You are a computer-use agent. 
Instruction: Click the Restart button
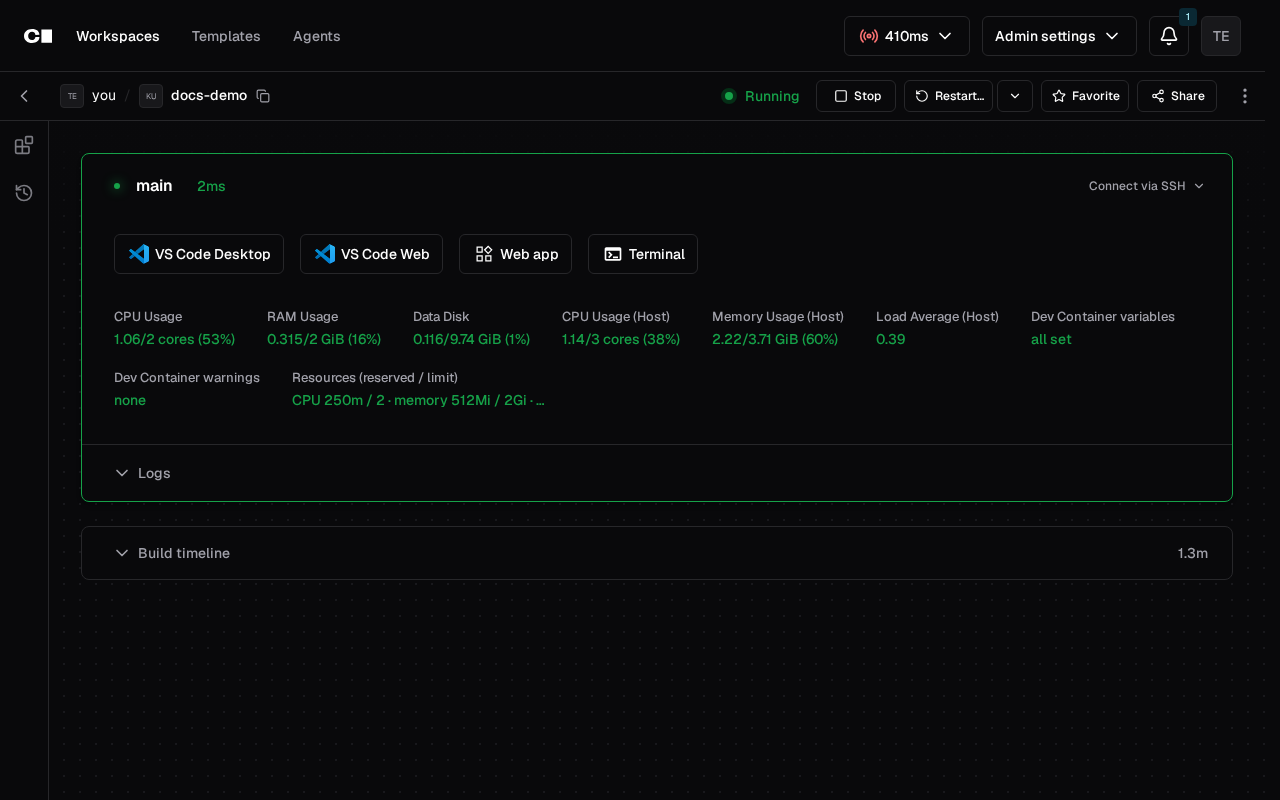click(948, 96)
